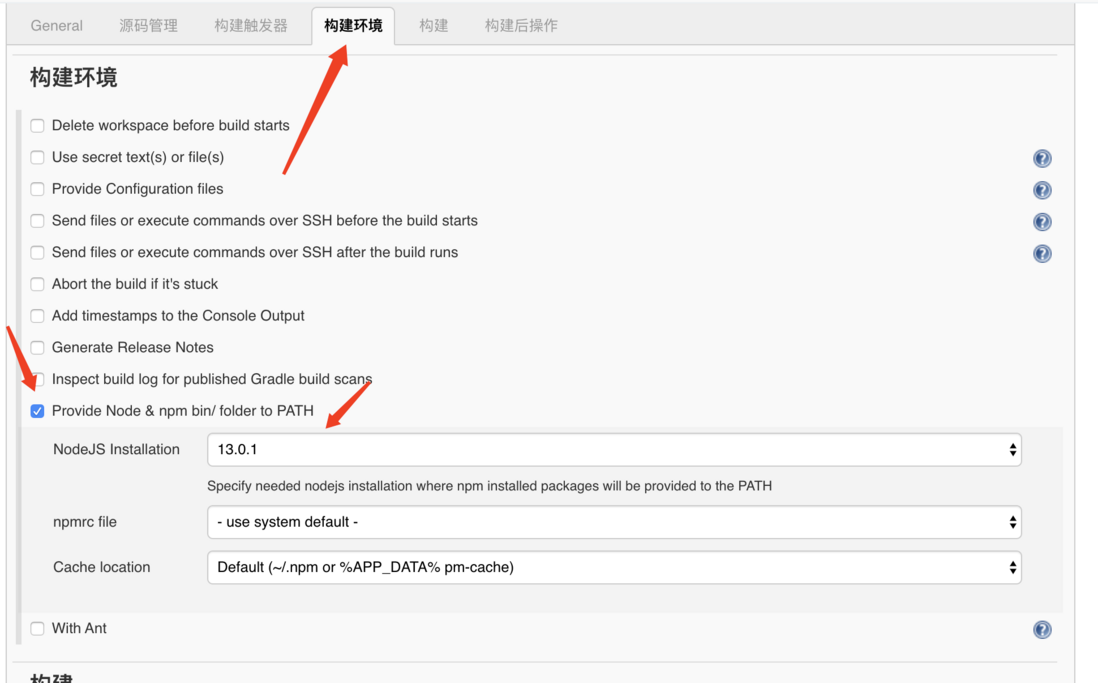
Task: Show help for SSH before the build starts
Action: point(1042,222)
